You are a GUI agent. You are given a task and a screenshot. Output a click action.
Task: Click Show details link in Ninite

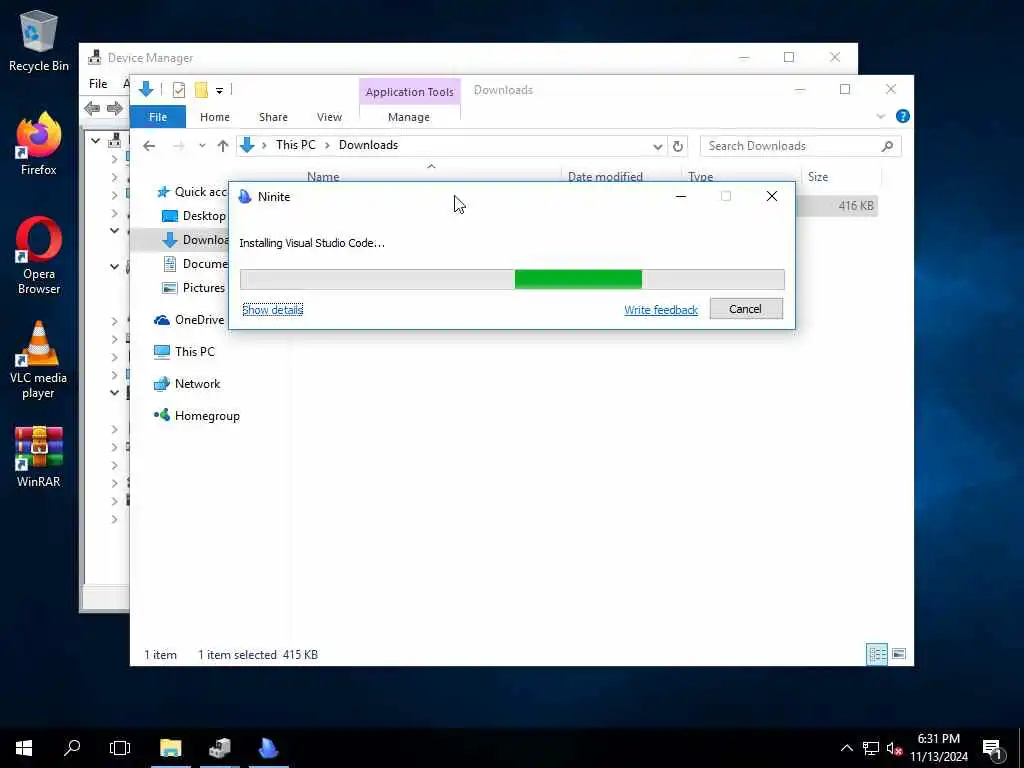click(272, 310)
